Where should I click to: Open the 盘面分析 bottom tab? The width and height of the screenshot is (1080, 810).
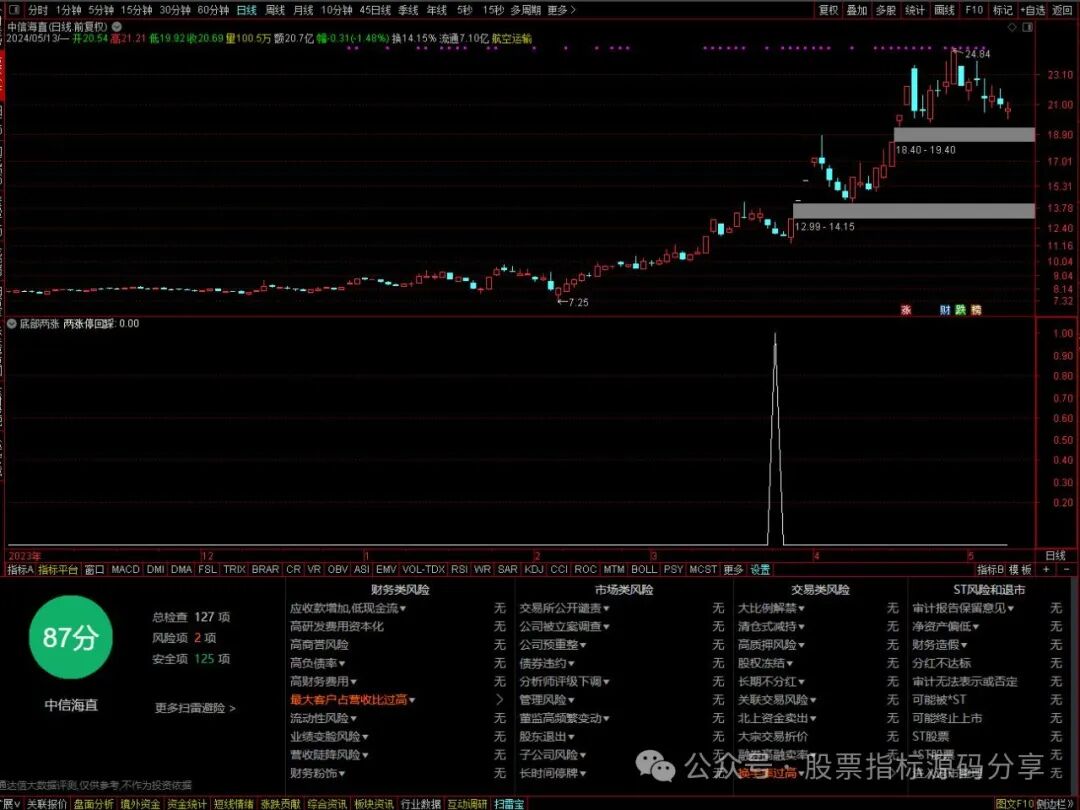tap(94, 804)
